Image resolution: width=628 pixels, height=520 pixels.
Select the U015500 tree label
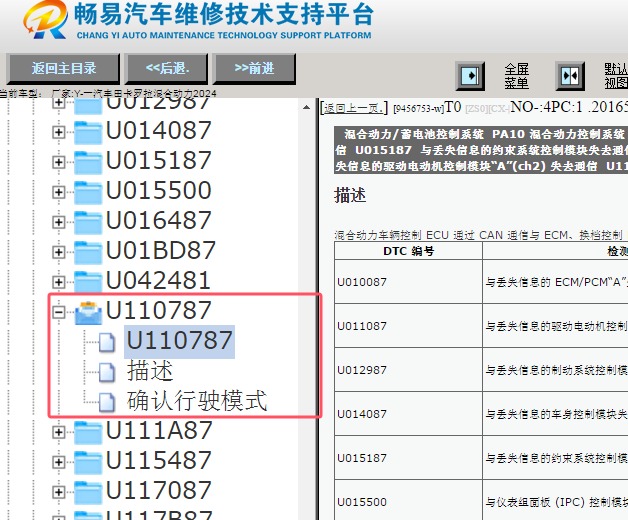(159, 191)
